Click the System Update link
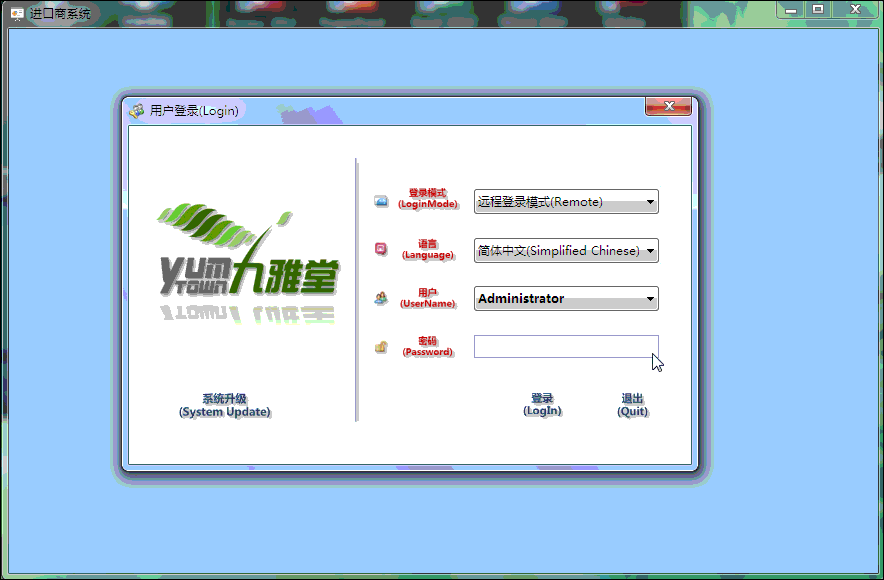The image size is (884, 580). point(225,405)
